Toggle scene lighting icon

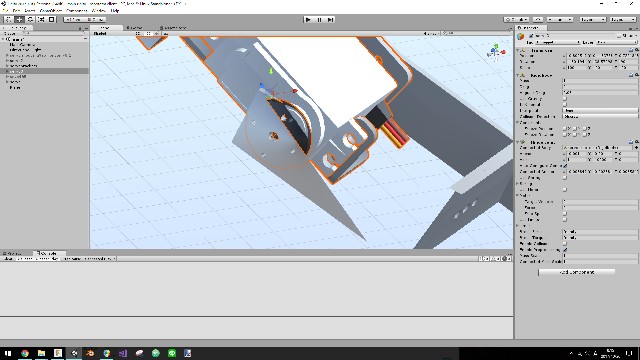(x=148, y=33)
